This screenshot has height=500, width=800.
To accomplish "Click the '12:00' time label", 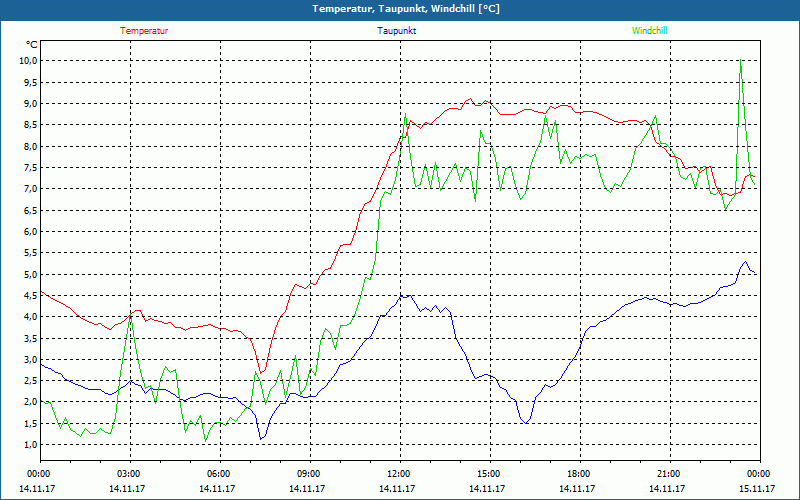I will tap(399, 474).
